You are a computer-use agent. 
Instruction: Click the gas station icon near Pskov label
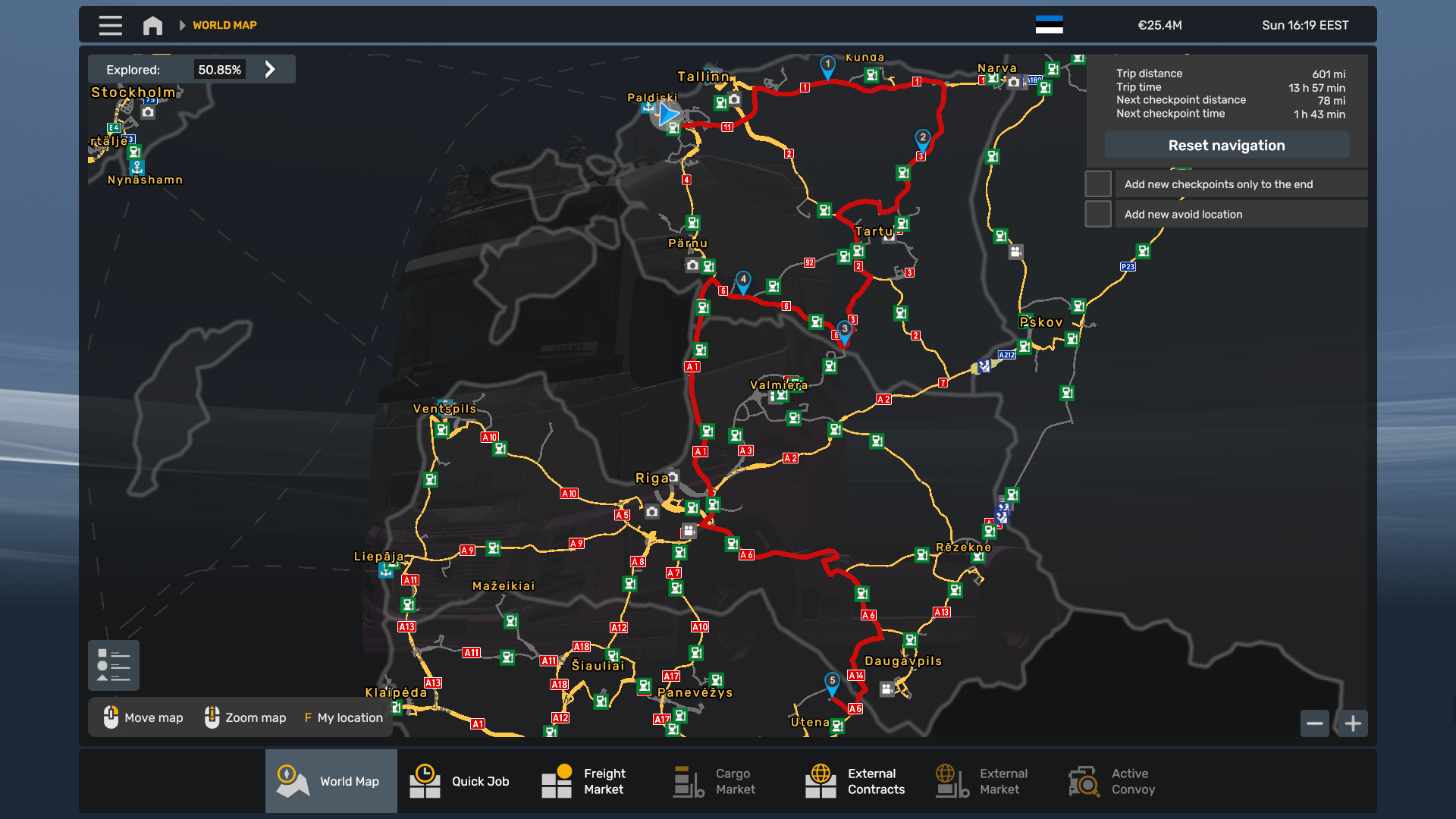(x=1025, y=347)
